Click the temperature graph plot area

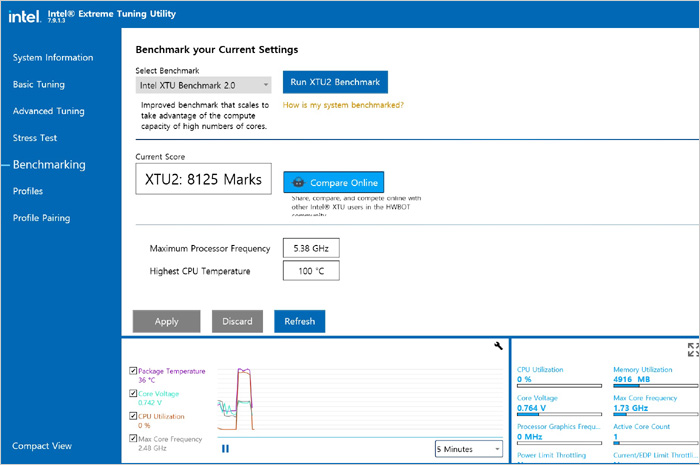tap(360, 399)
